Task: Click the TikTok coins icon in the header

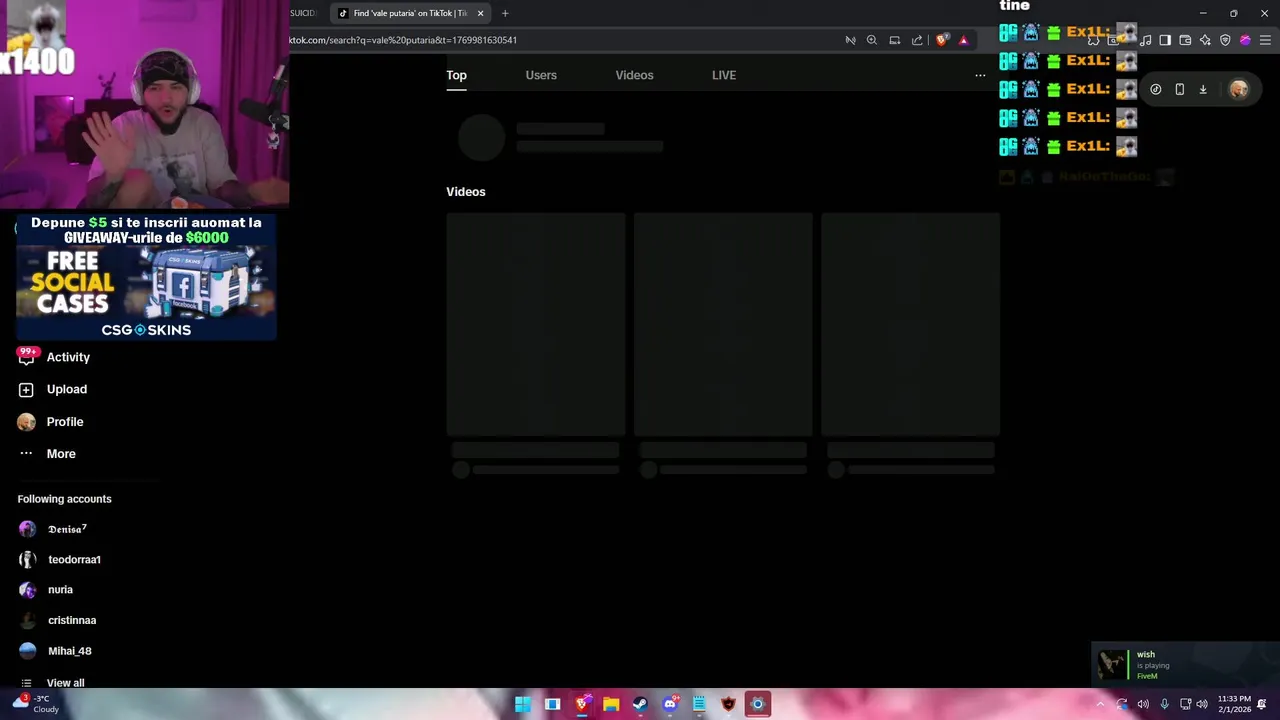Action: [x=1156, y=89]
